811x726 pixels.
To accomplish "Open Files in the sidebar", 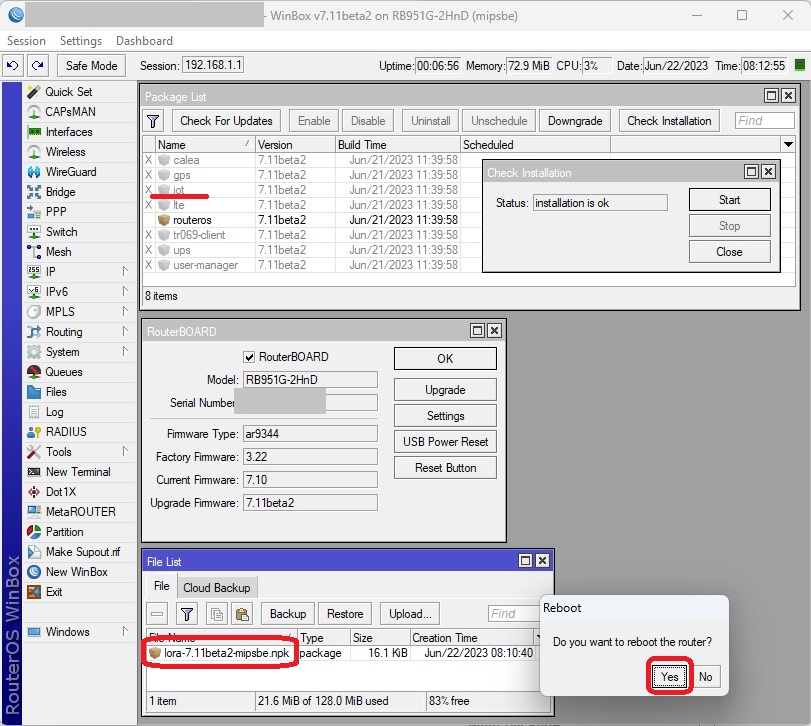I will [x=56, y=392].
